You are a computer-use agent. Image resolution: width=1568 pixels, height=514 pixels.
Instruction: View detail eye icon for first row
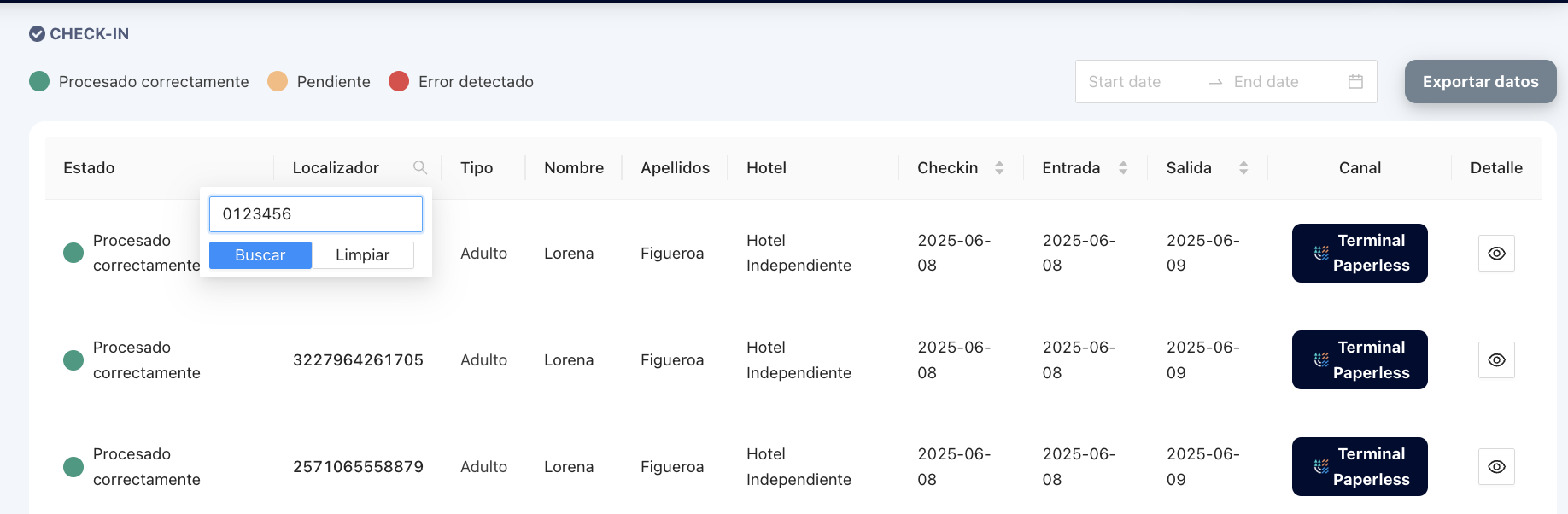click(x=1496, y=254)
